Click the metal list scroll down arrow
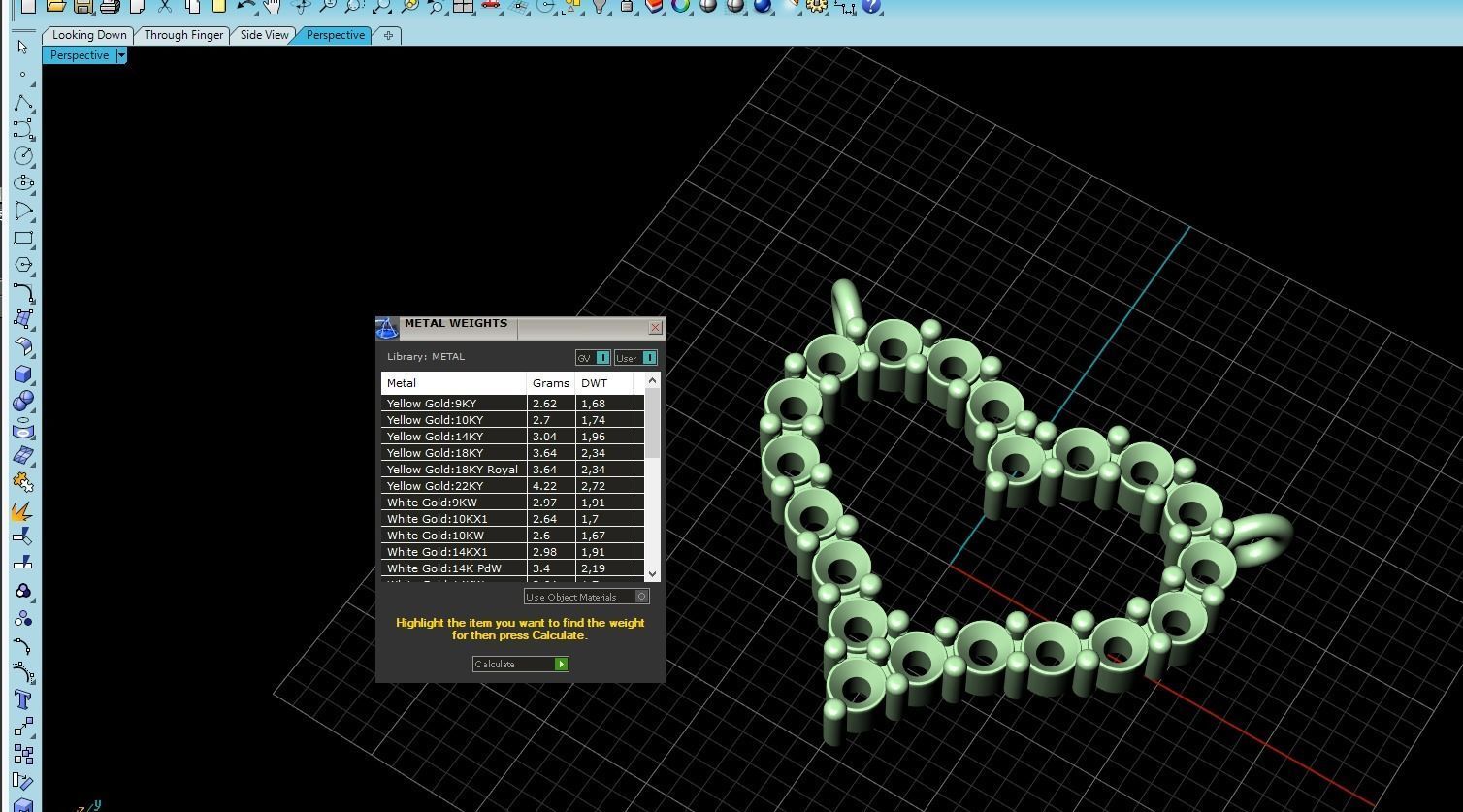 (x=652, y=574)
